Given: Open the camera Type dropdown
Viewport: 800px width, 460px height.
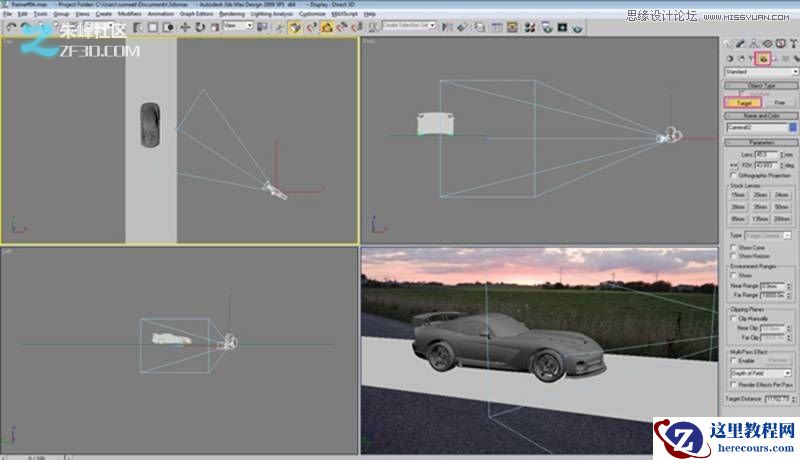Looking at the screenshot, I should point(768,235).
